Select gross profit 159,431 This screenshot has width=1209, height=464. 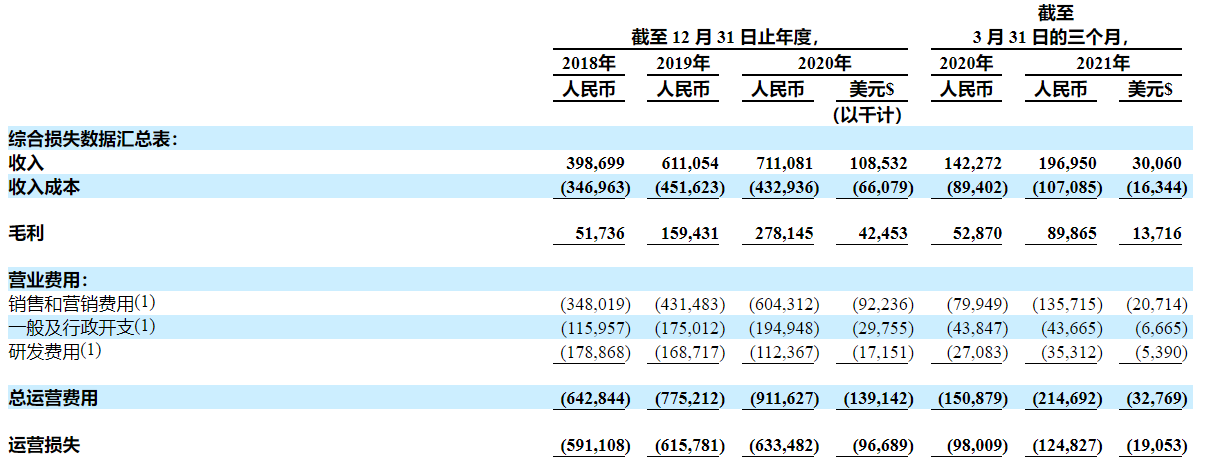[x=689, y=234]
